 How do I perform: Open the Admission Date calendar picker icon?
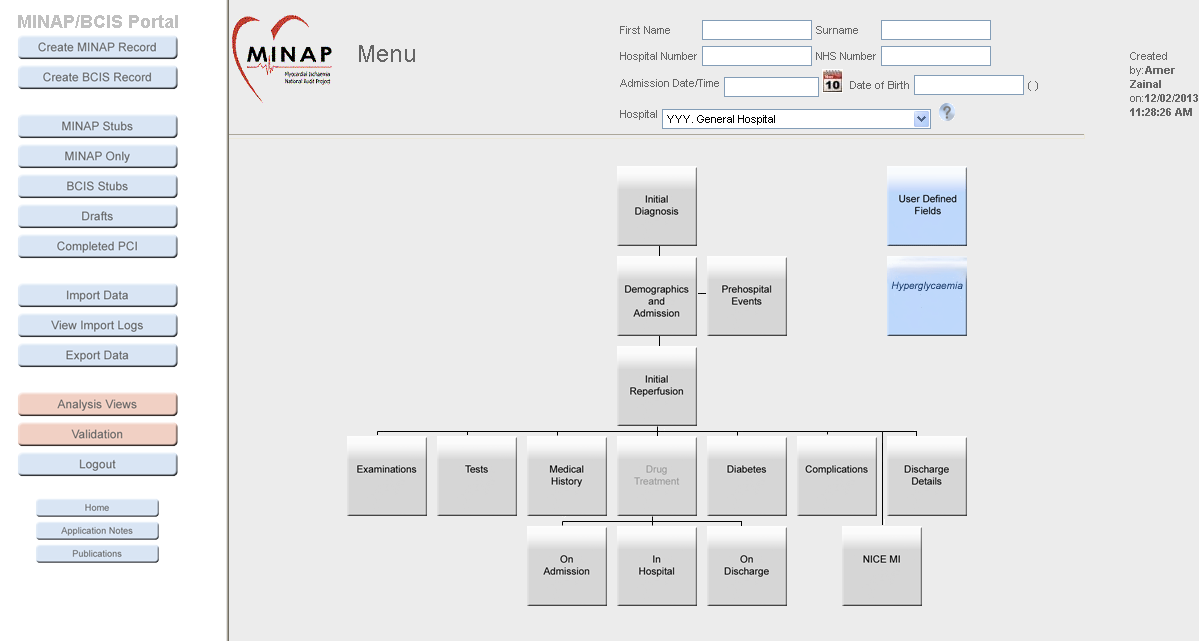click(x=832, y=83)
